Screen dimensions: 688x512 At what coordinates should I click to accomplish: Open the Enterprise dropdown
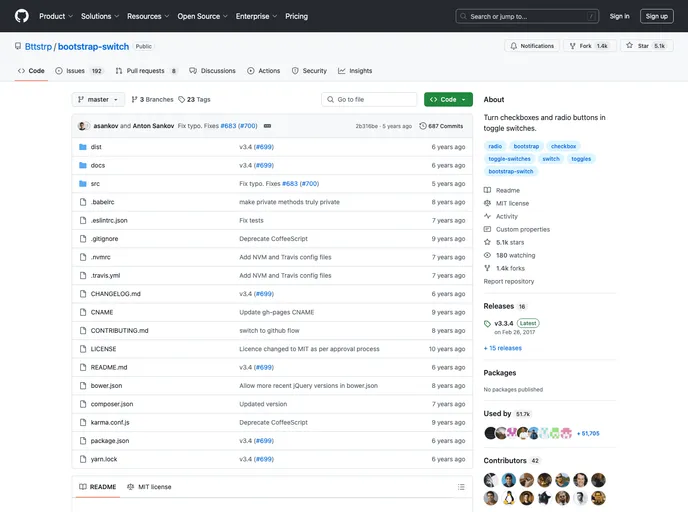(256, 16)
